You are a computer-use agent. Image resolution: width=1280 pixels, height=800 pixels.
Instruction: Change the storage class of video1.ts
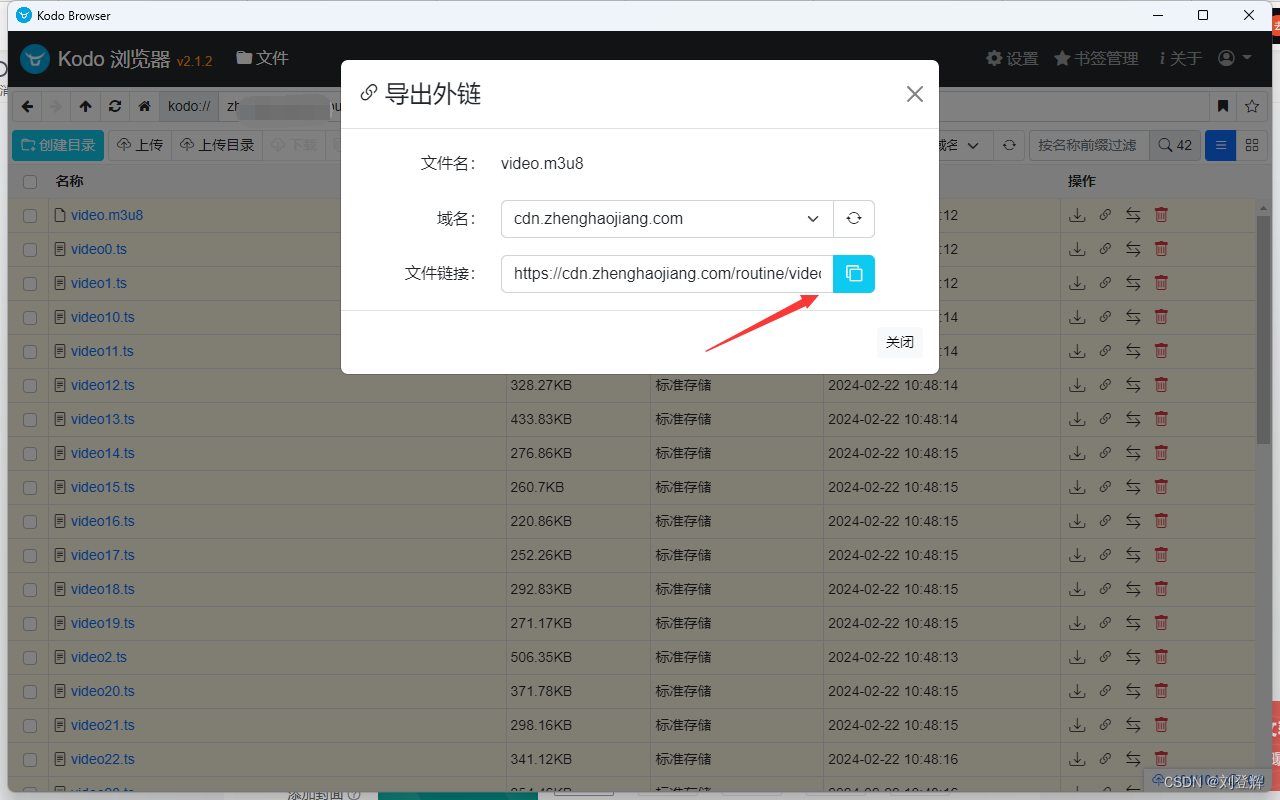click(1133, 283)
